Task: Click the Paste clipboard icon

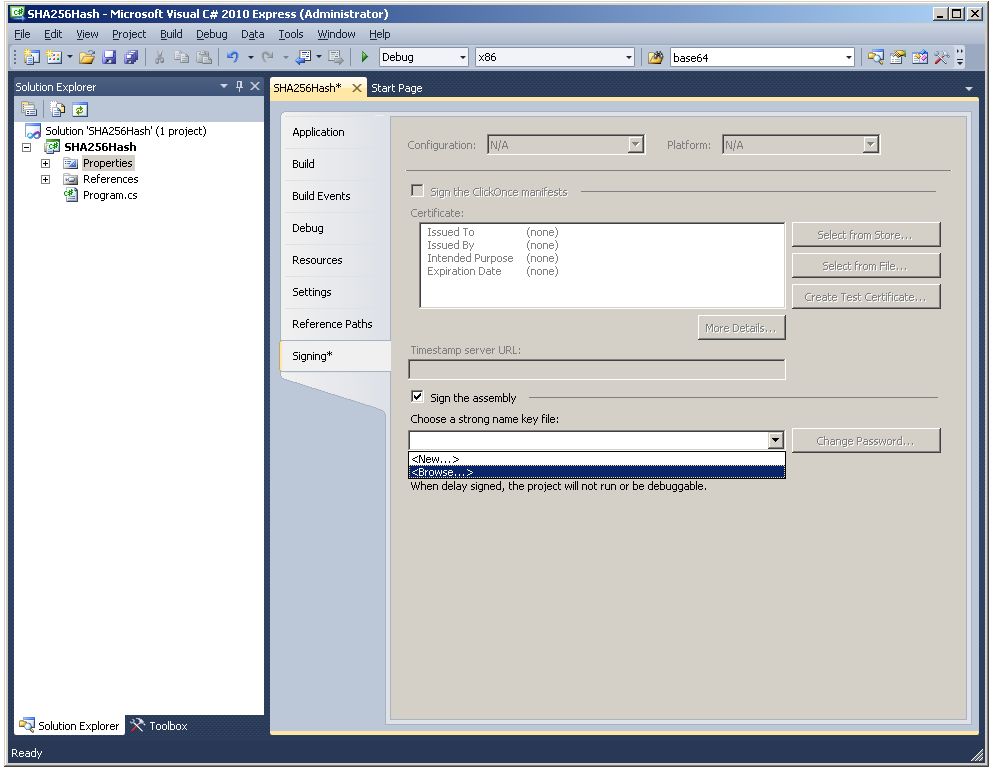Action: tap(203, 57)
